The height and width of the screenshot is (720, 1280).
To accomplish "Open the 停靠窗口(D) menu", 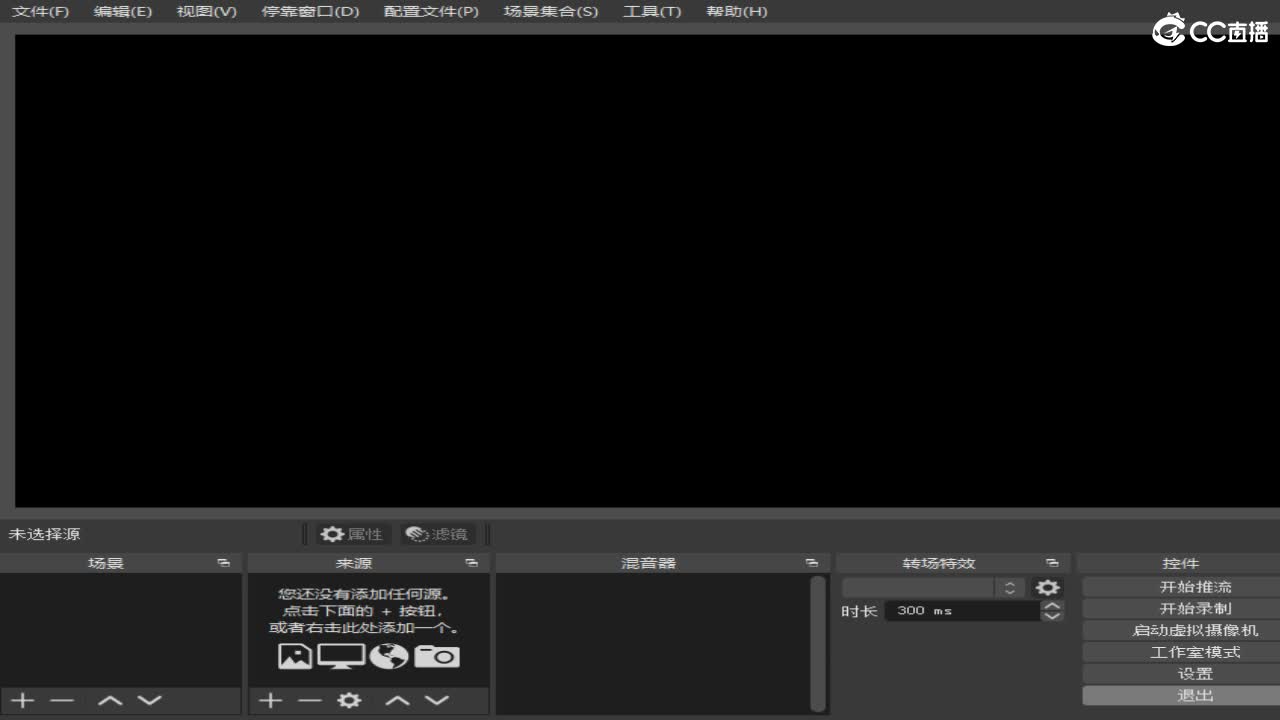I will tap(310, 11).
